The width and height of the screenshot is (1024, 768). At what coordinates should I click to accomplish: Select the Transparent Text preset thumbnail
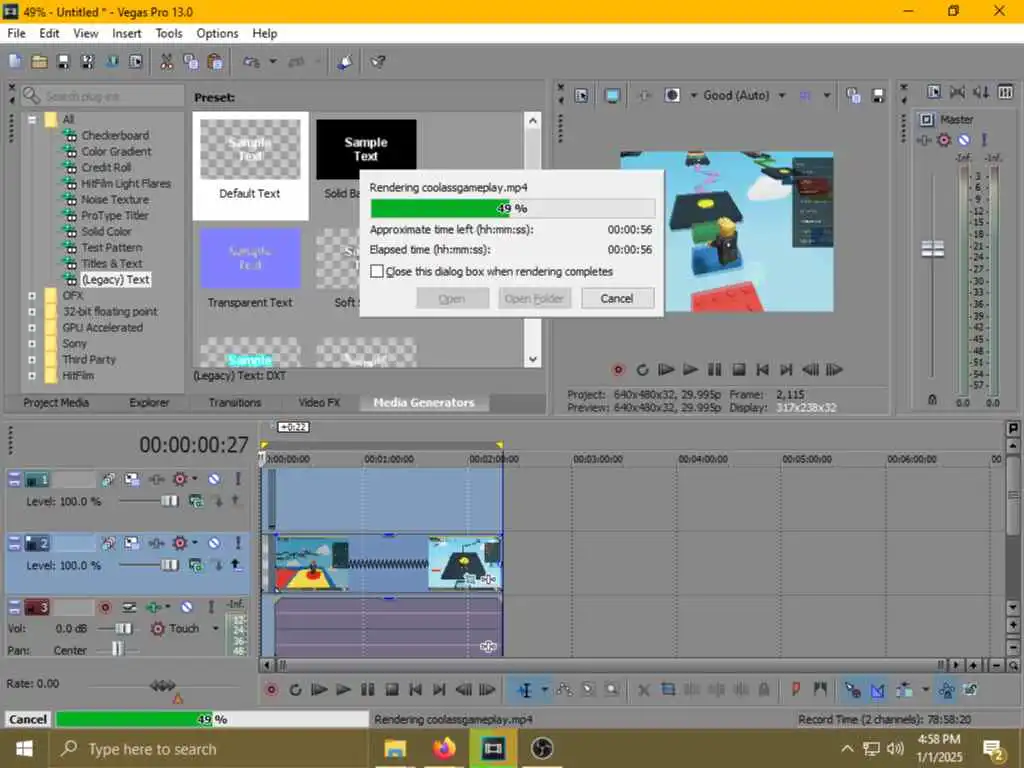point(250,258)
